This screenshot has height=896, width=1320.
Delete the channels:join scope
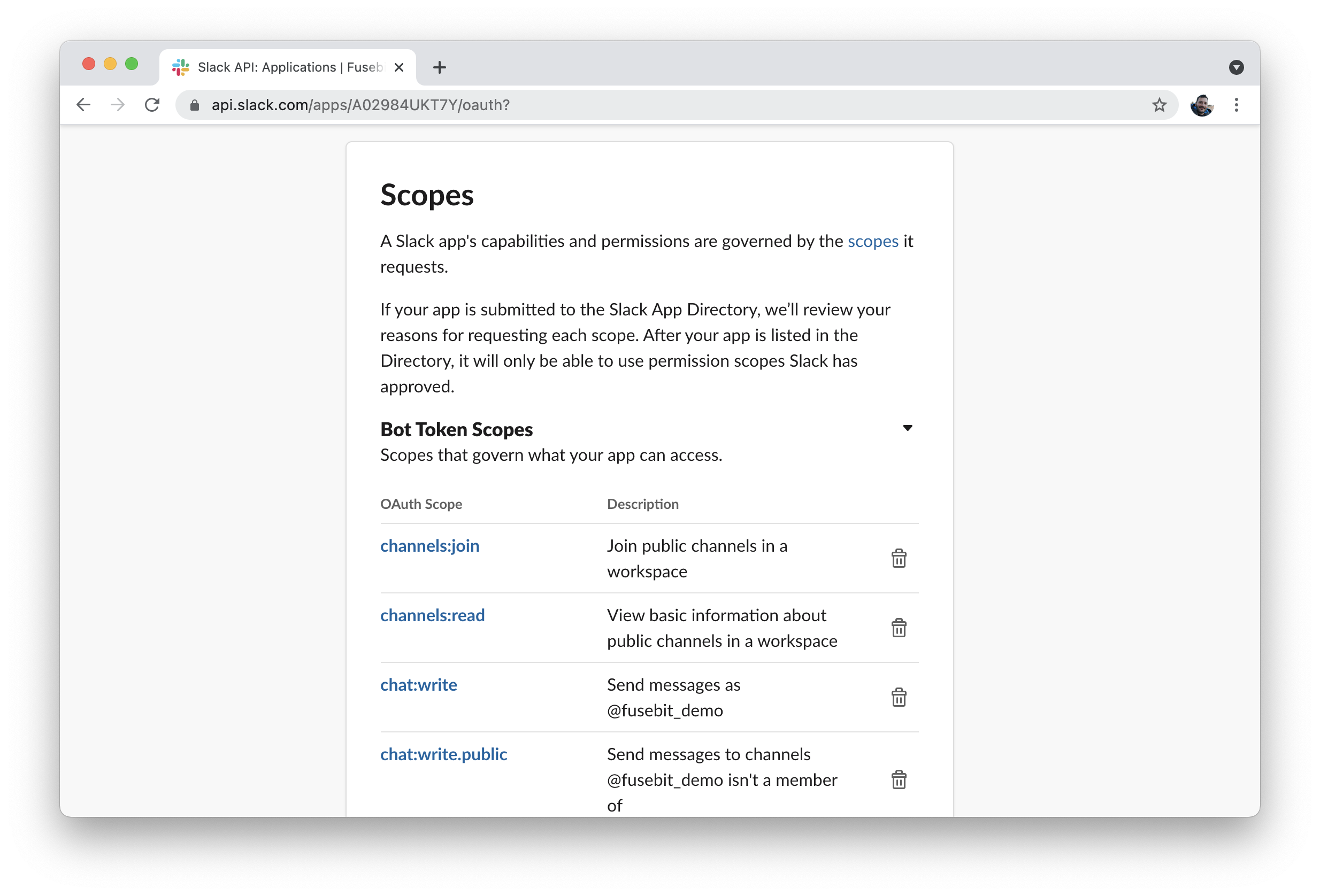[x=899, y=558]
